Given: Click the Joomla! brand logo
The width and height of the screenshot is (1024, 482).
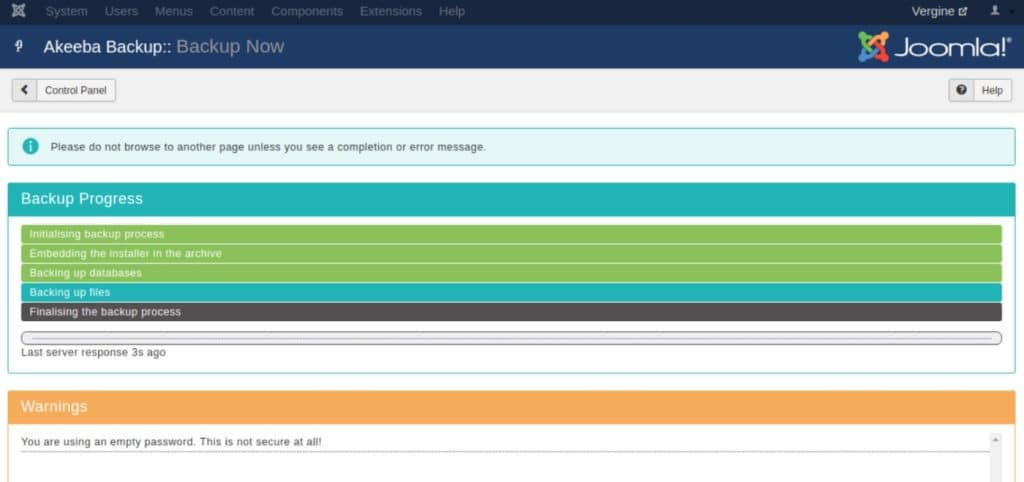Looking at the screenshot, I should [935, 46].
